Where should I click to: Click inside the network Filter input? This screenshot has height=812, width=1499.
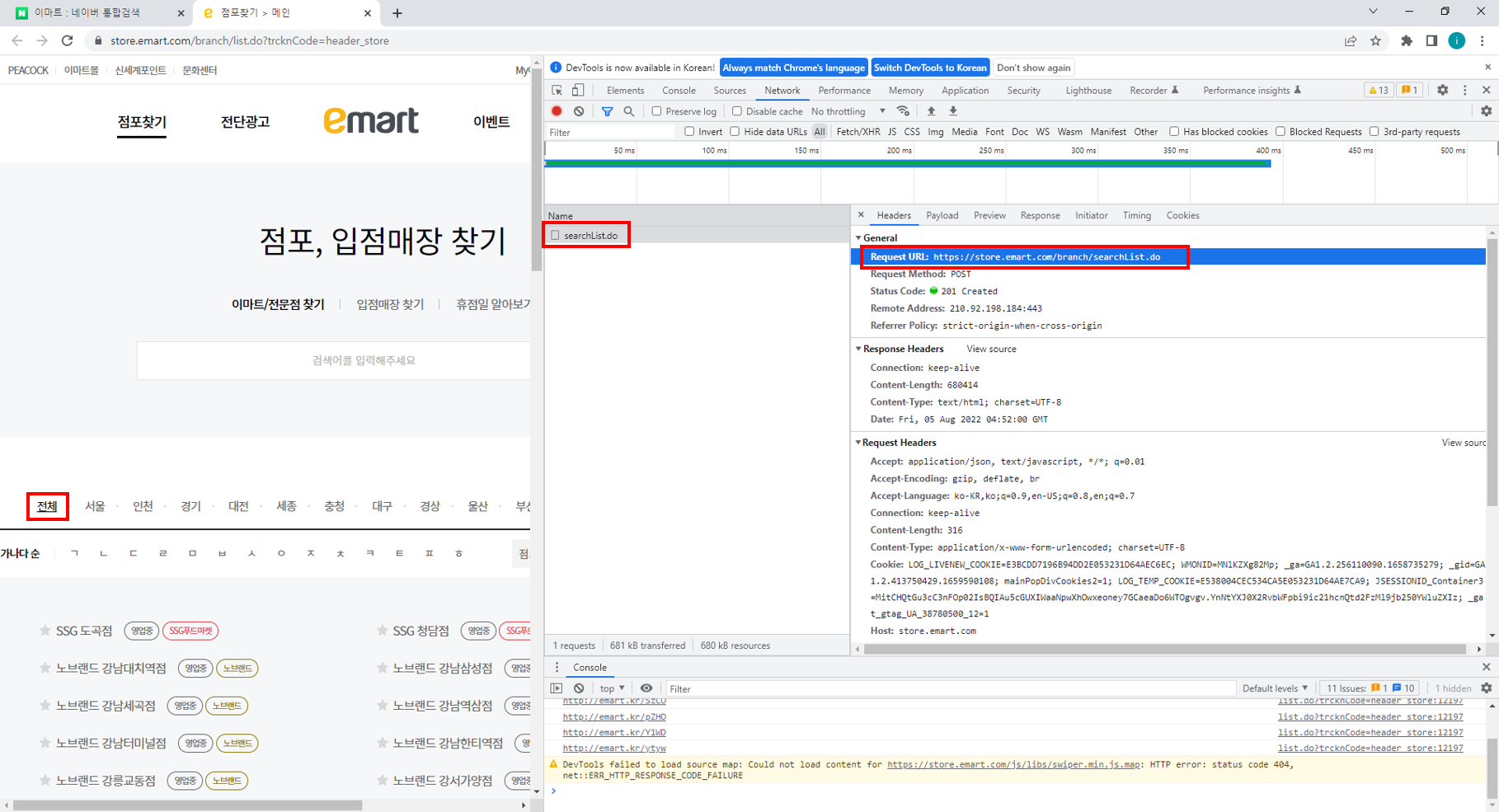[610, 132]
